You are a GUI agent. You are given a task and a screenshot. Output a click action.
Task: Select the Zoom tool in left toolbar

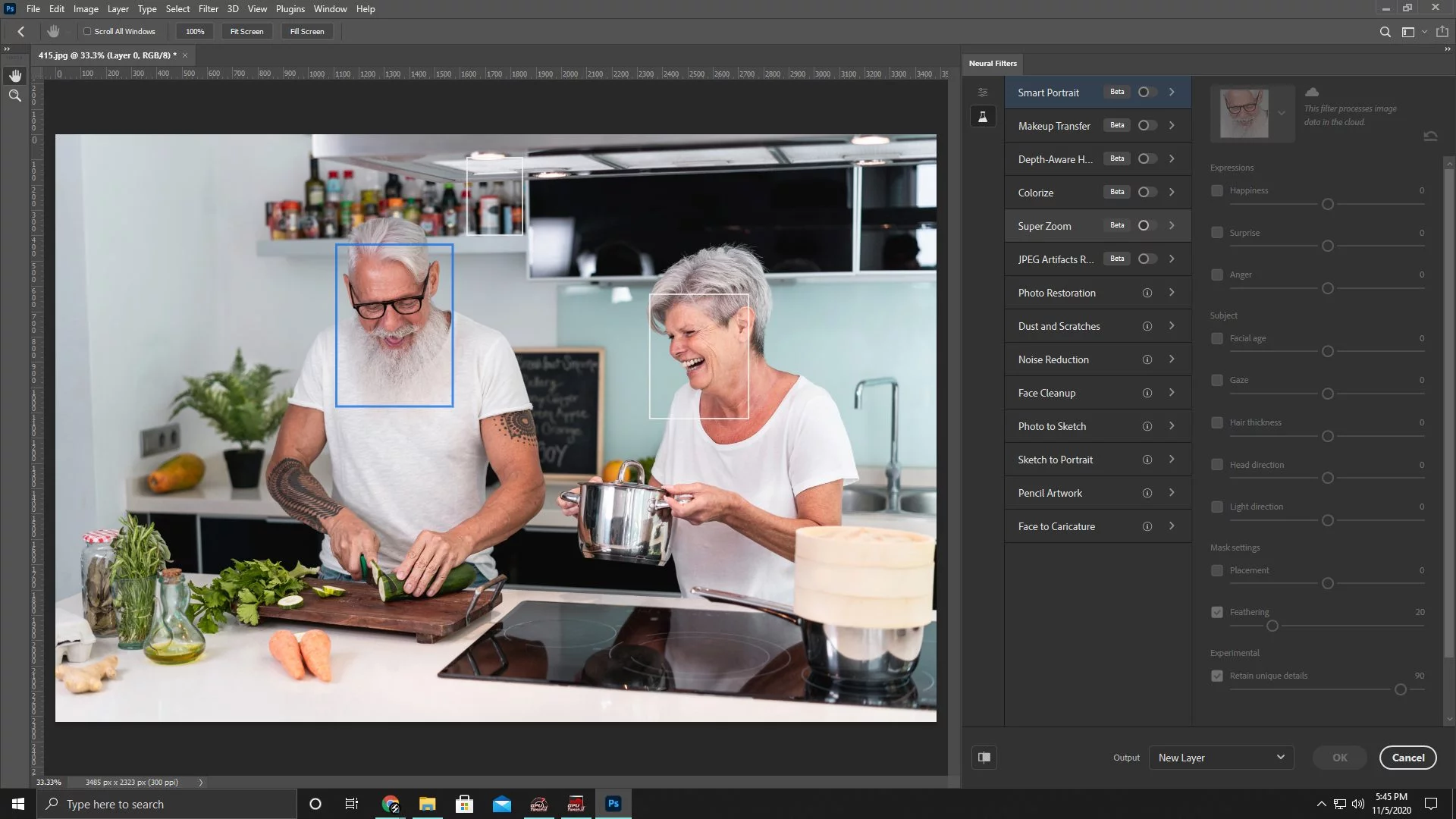(x=15, y=96)
